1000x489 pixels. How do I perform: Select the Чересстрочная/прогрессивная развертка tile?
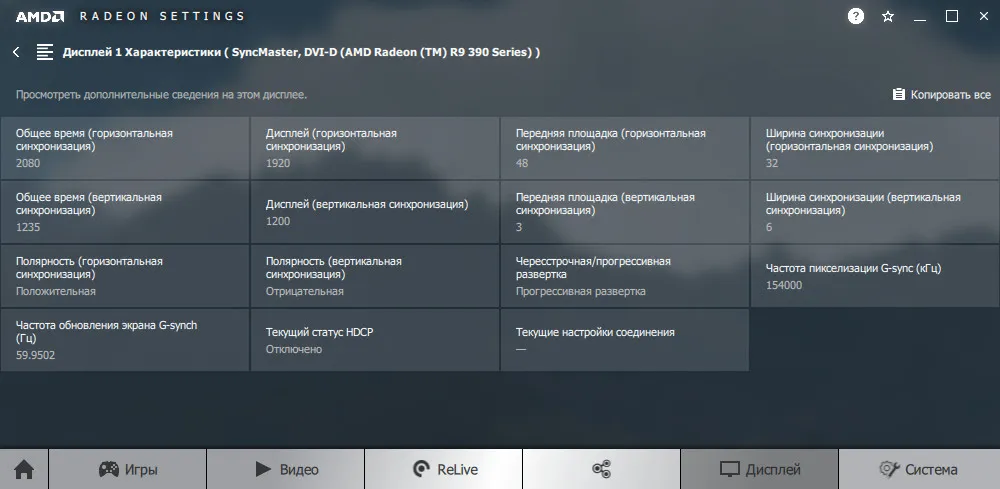click(624, 276)
